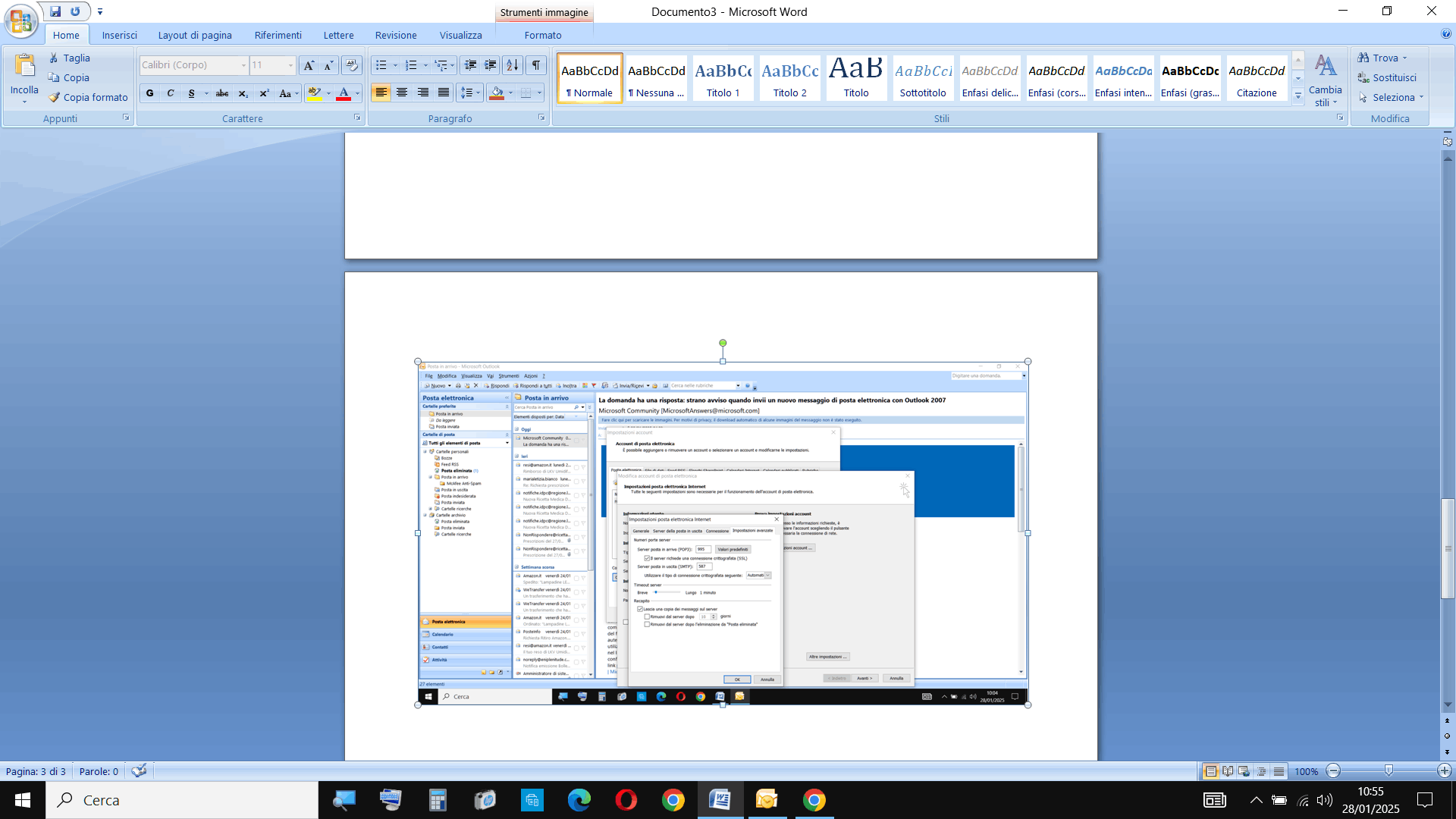The height and width of the screenshot is (819, 1456).
Task: Apply the Titolo 1 style
Action: [x=723, y=77]
